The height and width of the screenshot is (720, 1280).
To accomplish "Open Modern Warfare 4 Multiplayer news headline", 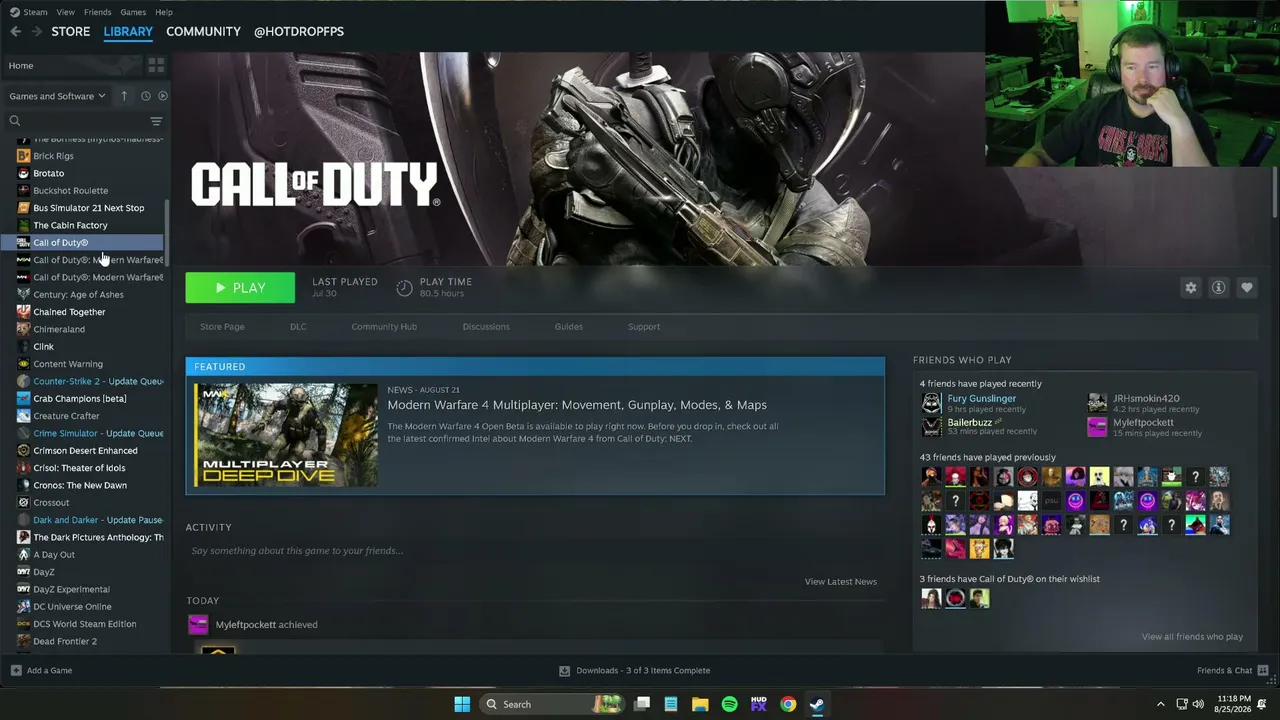I will [577, 405].
